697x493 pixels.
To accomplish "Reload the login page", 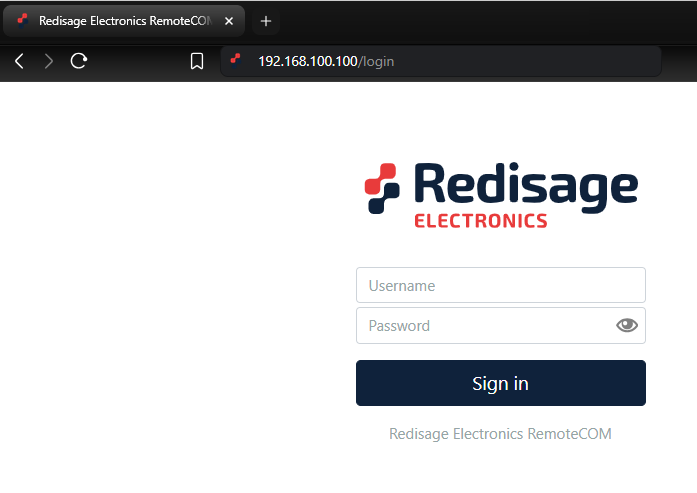I will pos(78,62).
